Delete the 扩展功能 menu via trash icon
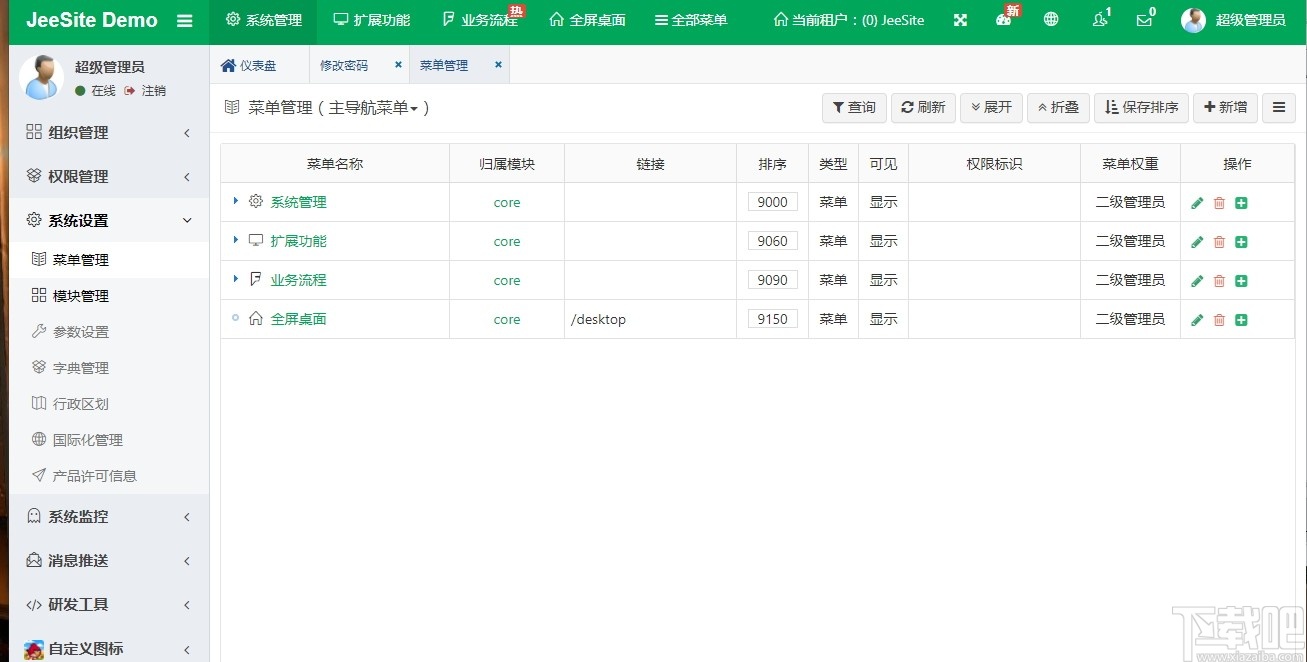The height and width of the screenshot is (662, 1307). 1219,242
